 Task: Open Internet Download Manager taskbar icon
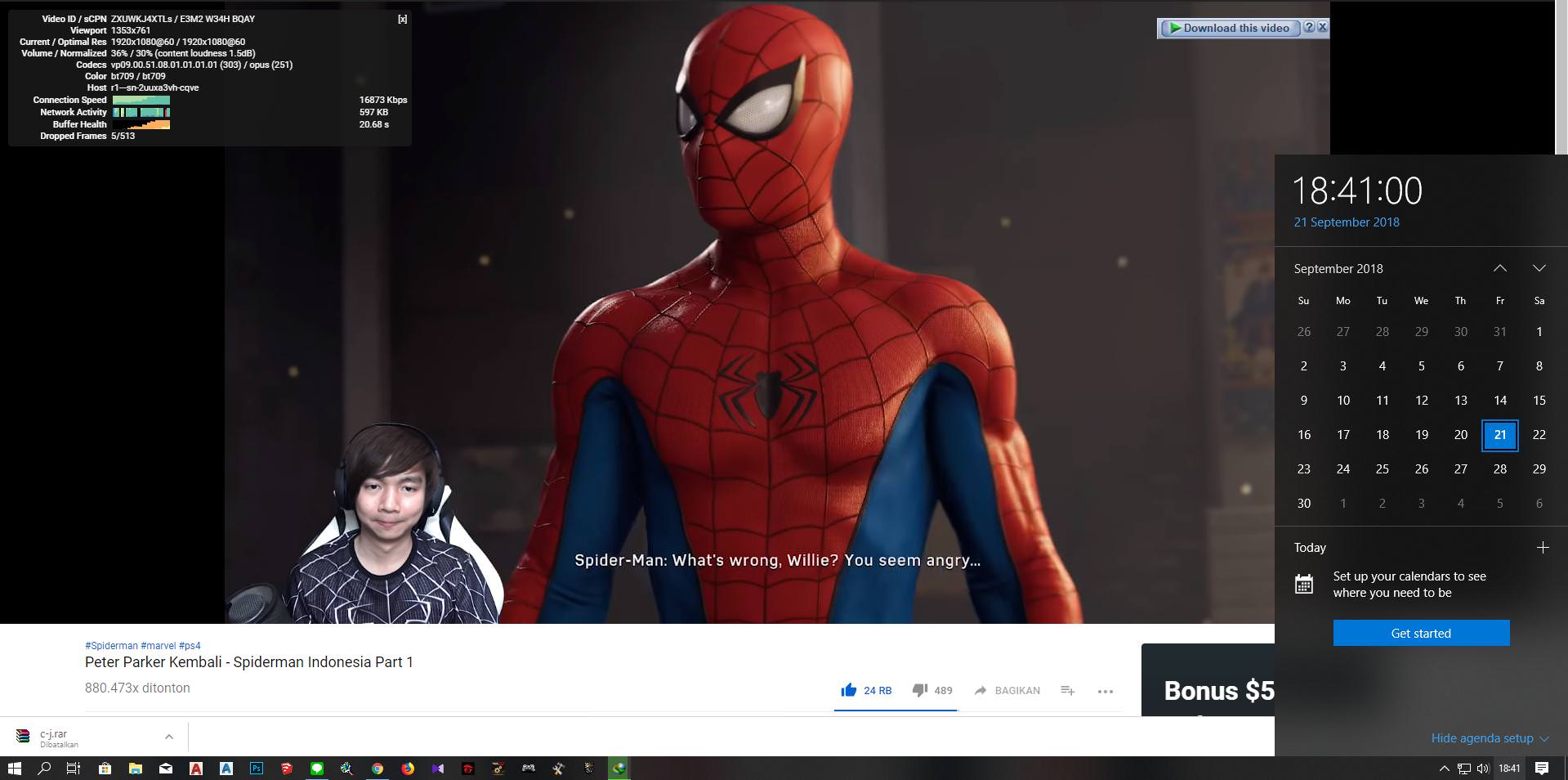click(x=619, y=769)
